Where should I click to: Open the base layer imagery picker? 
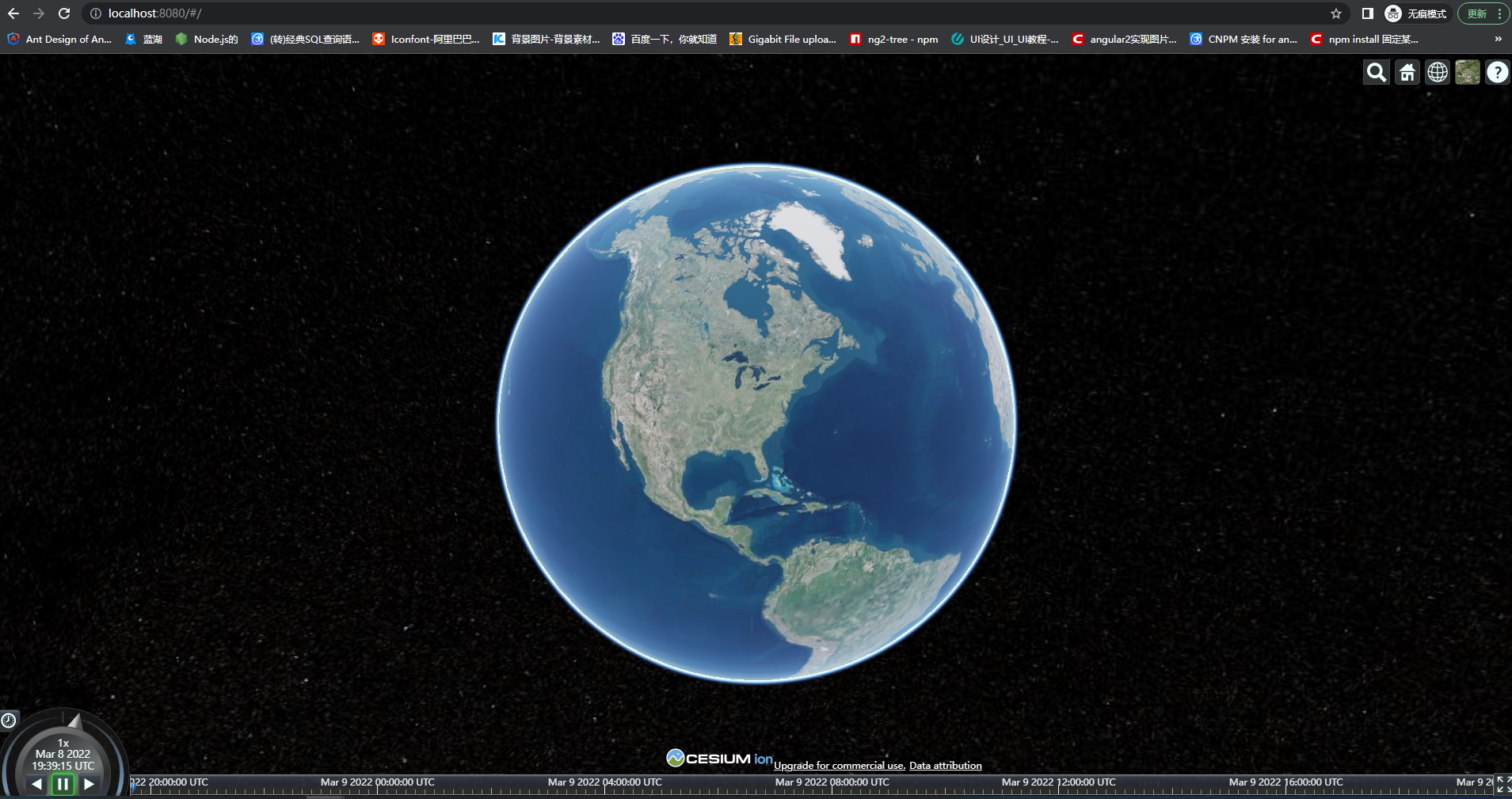(1468, 72)
